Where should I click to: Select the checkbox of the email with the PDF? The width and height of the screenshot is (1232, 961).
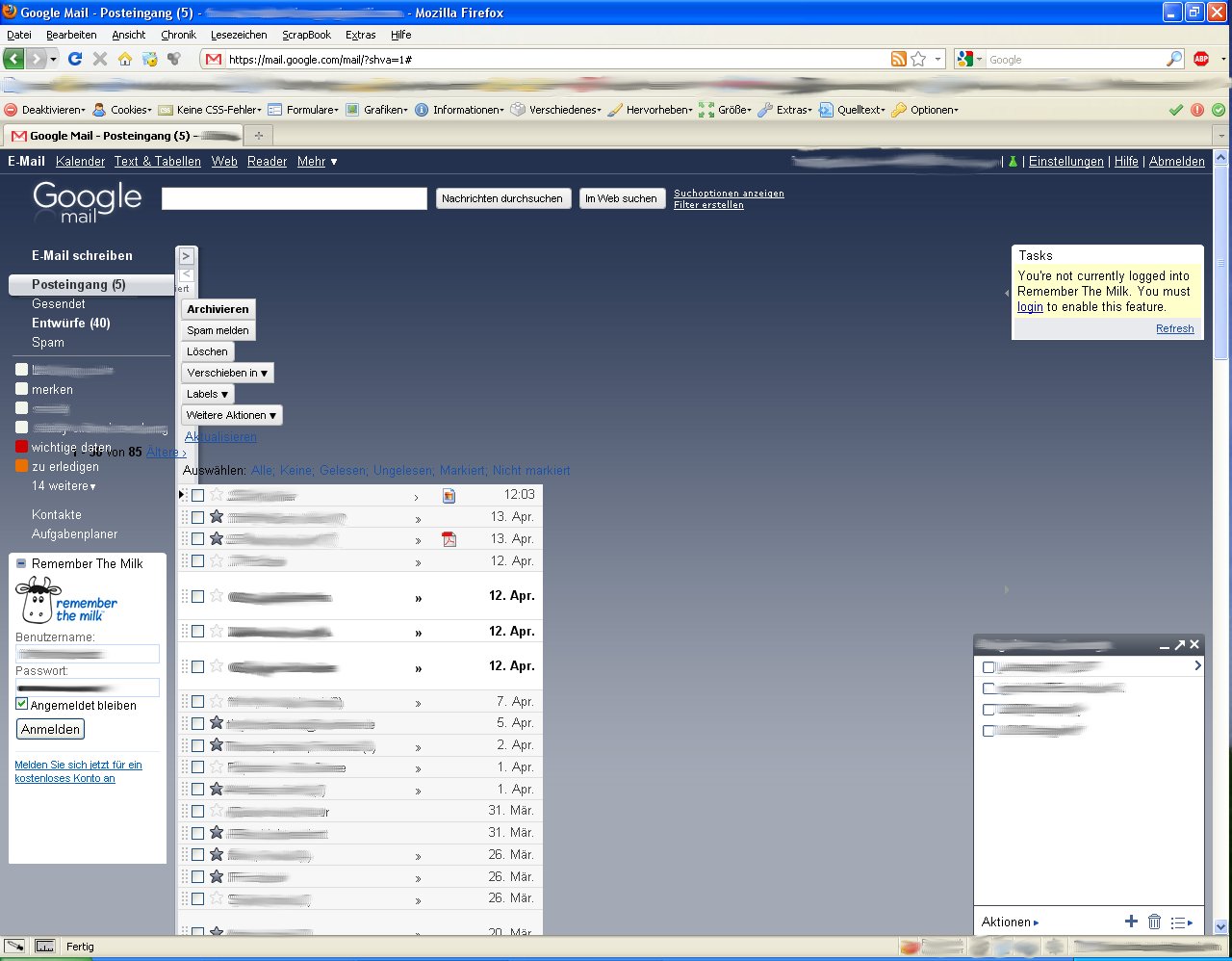coord(197,539)
